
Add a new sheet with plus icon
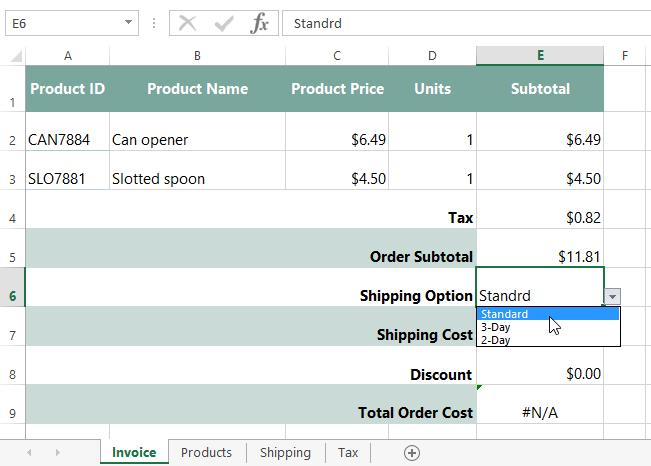tap(411, 452)
